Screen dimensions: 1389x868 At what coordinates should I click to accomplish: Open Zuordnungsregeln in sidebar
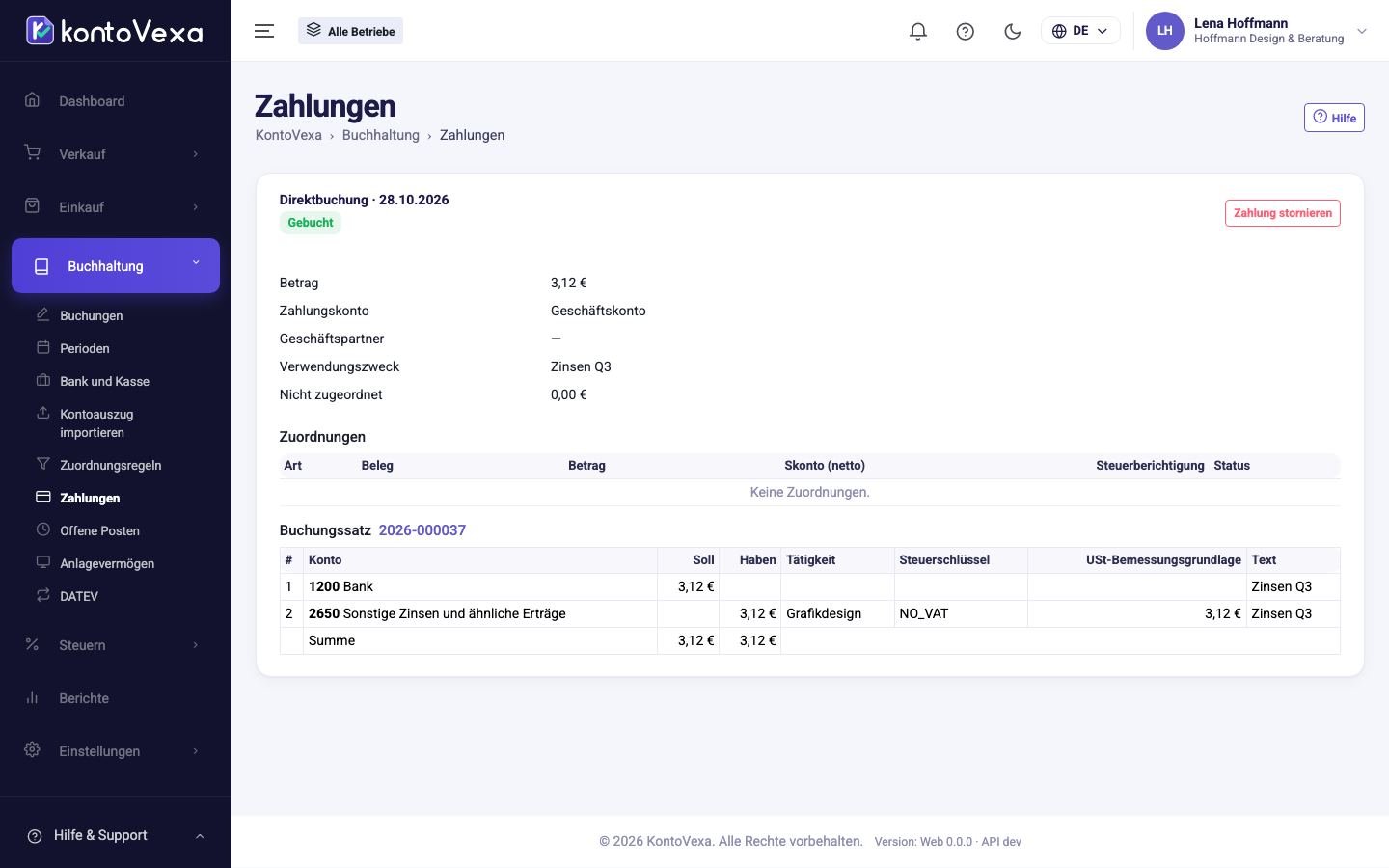(x=110, y=465)
